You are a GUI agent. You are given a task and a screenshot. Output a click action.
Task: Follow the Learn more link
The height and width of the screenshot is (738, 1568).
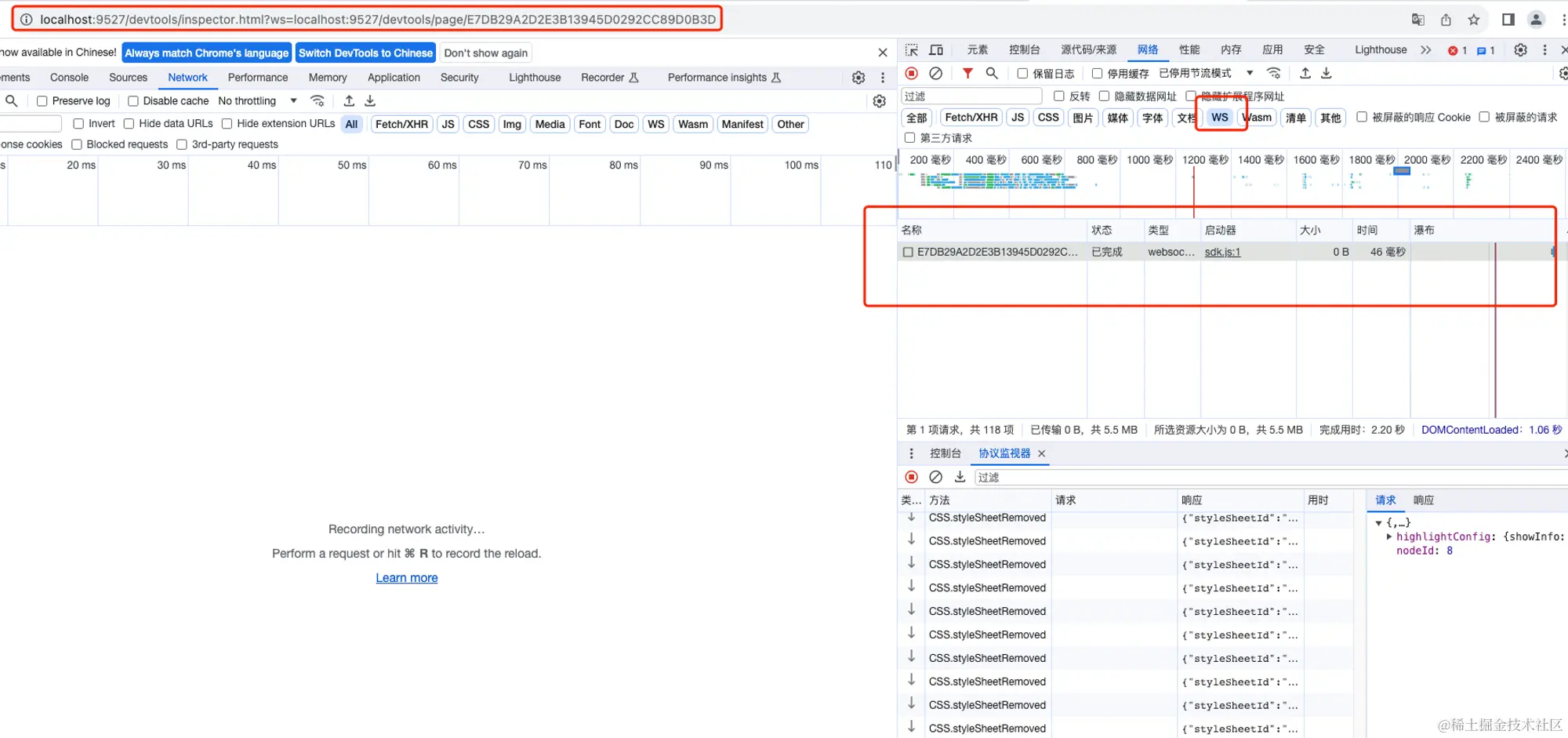pos(407,578)
